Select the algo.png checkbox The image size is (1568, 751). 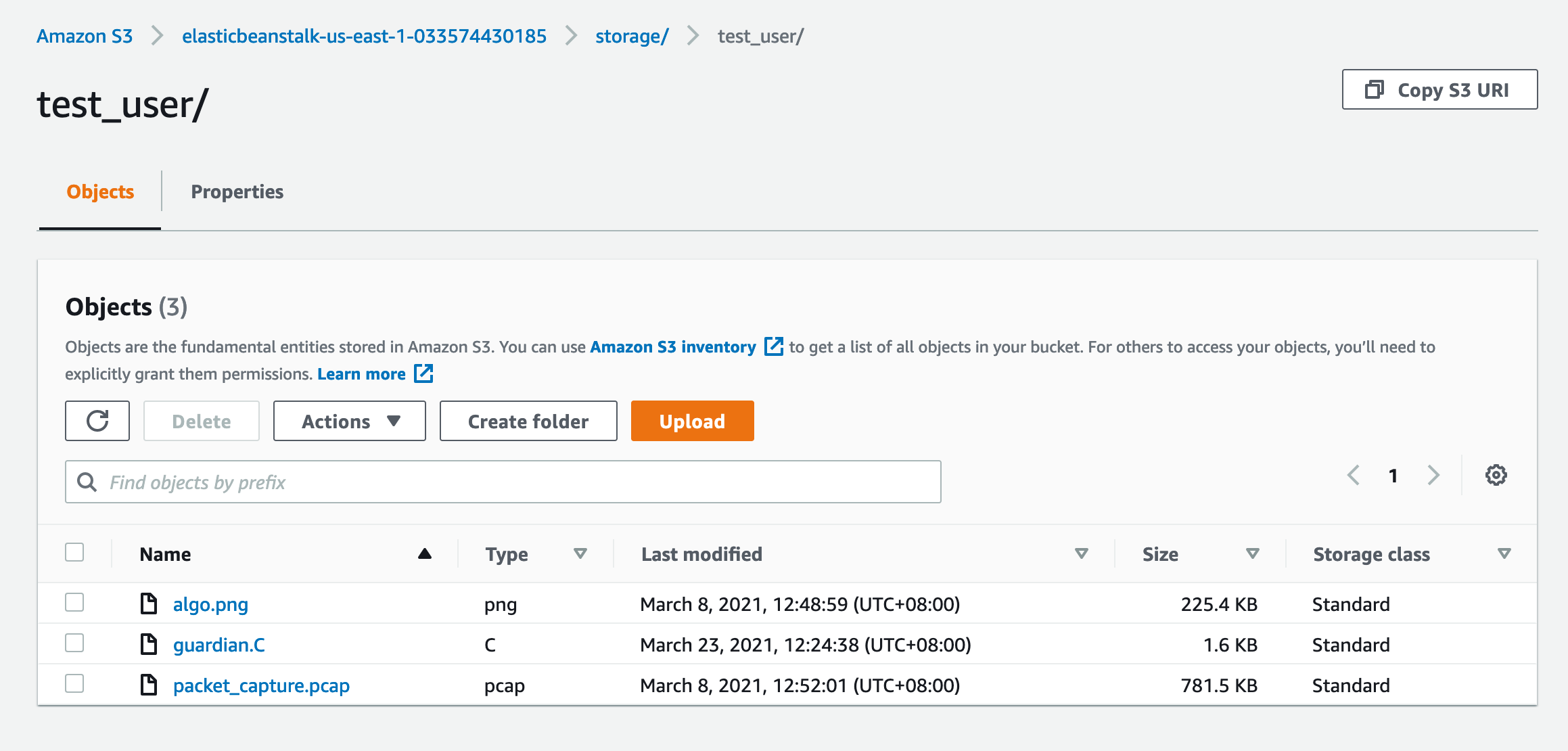coord(74,602)
